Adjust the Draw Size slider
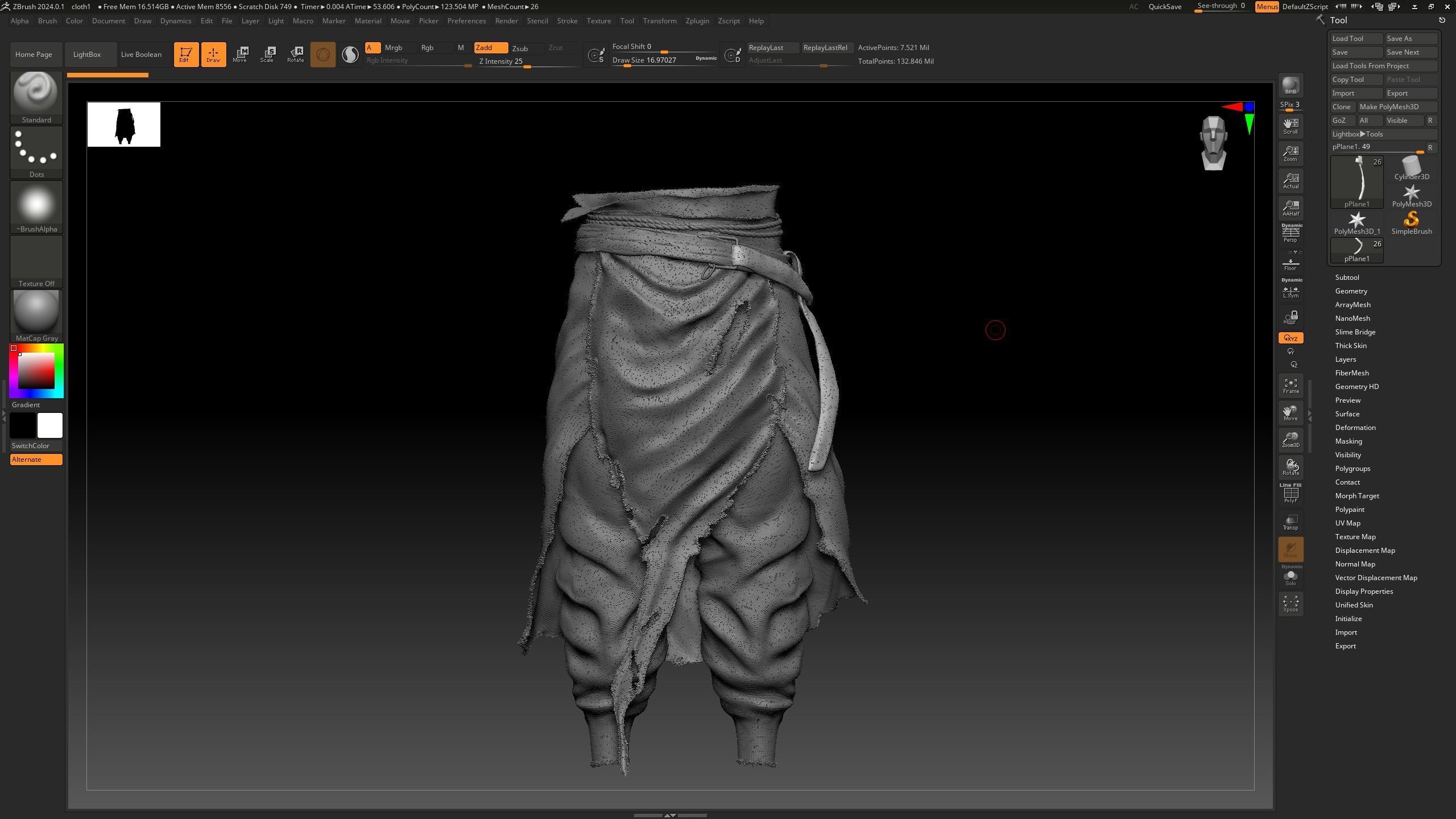This screenshot has height=819, width=1456. [x=665, y=60]
